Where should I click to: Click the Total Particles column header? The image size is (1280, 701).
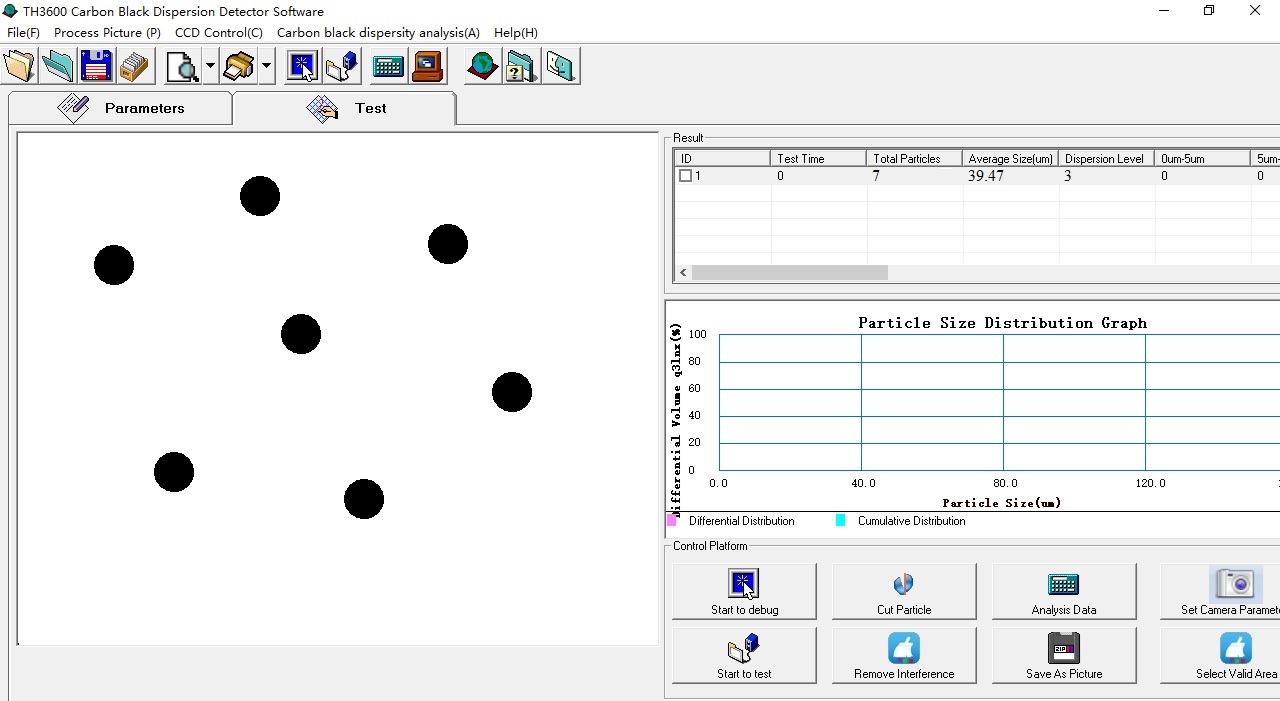[x=914, y=158]
